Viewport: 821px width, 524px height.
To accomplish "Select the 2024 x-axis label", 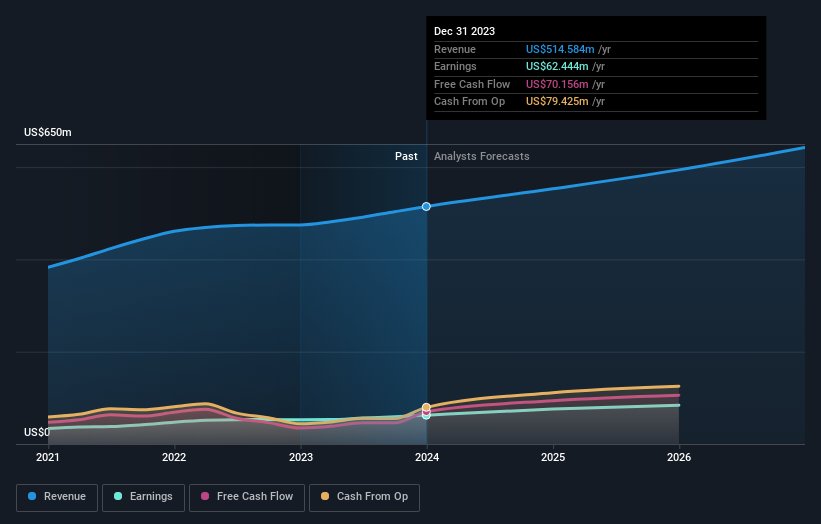I will [x=427, y=457].
